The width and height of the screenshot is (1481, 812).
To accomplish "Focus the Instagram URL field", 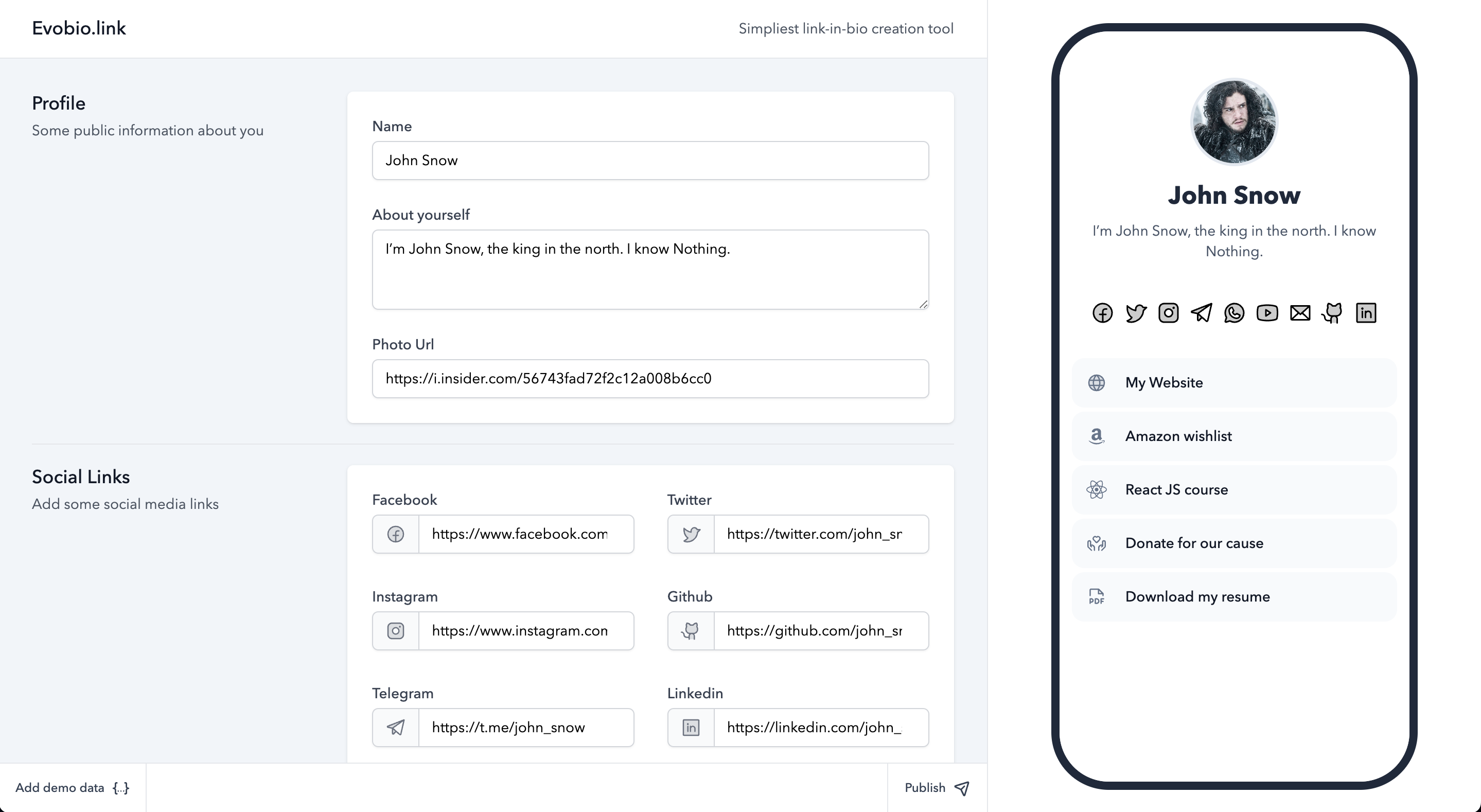I will [526, 631].
